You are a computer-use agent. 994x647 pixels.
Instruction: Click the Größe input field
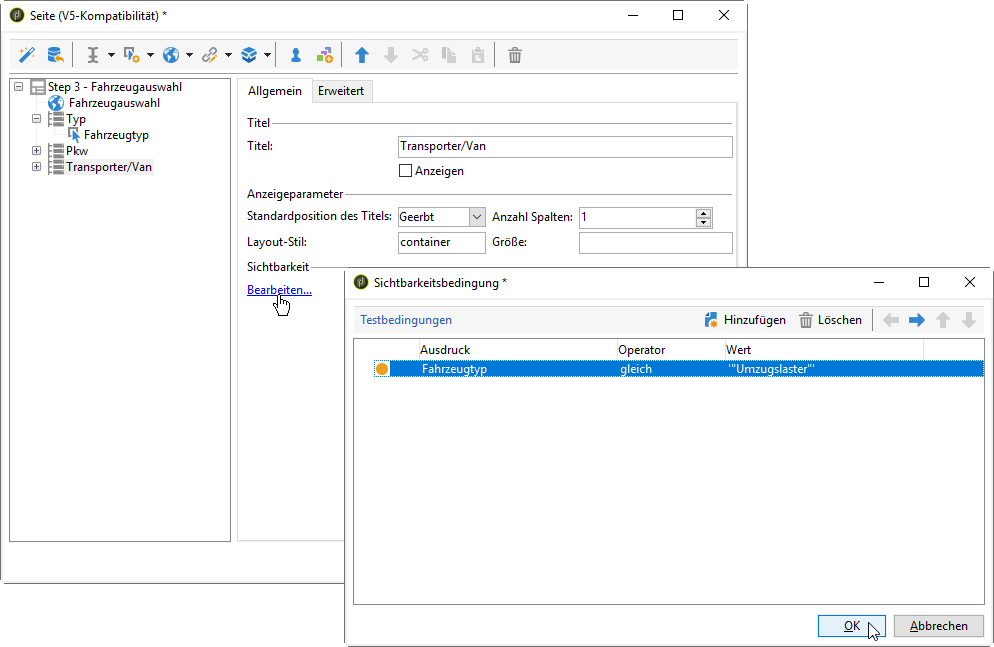click(x=655, y=243)
